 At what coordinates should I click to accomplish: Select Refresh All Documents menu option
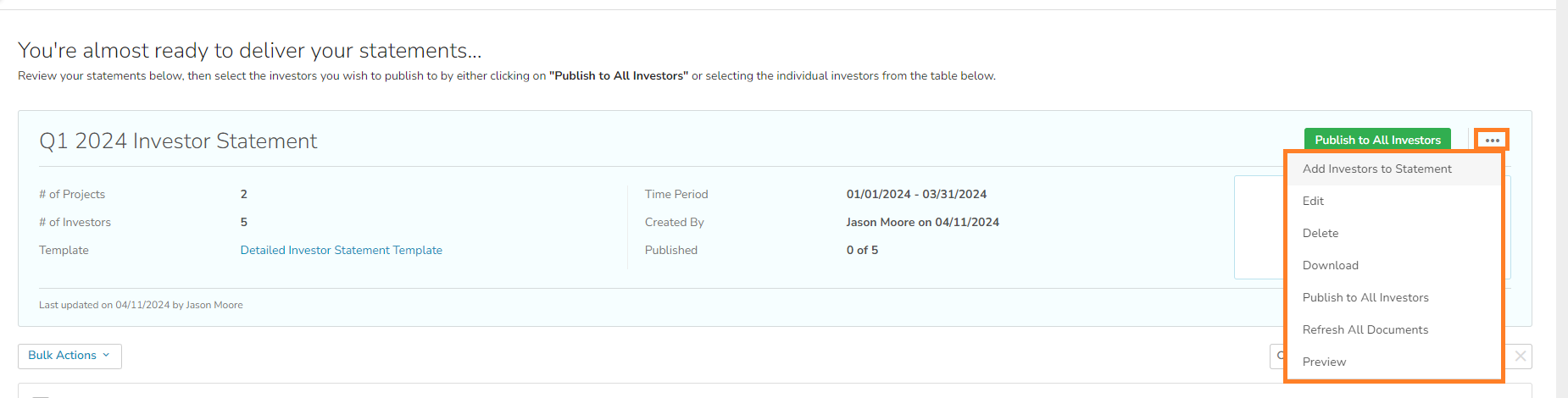pos(1365,330)
